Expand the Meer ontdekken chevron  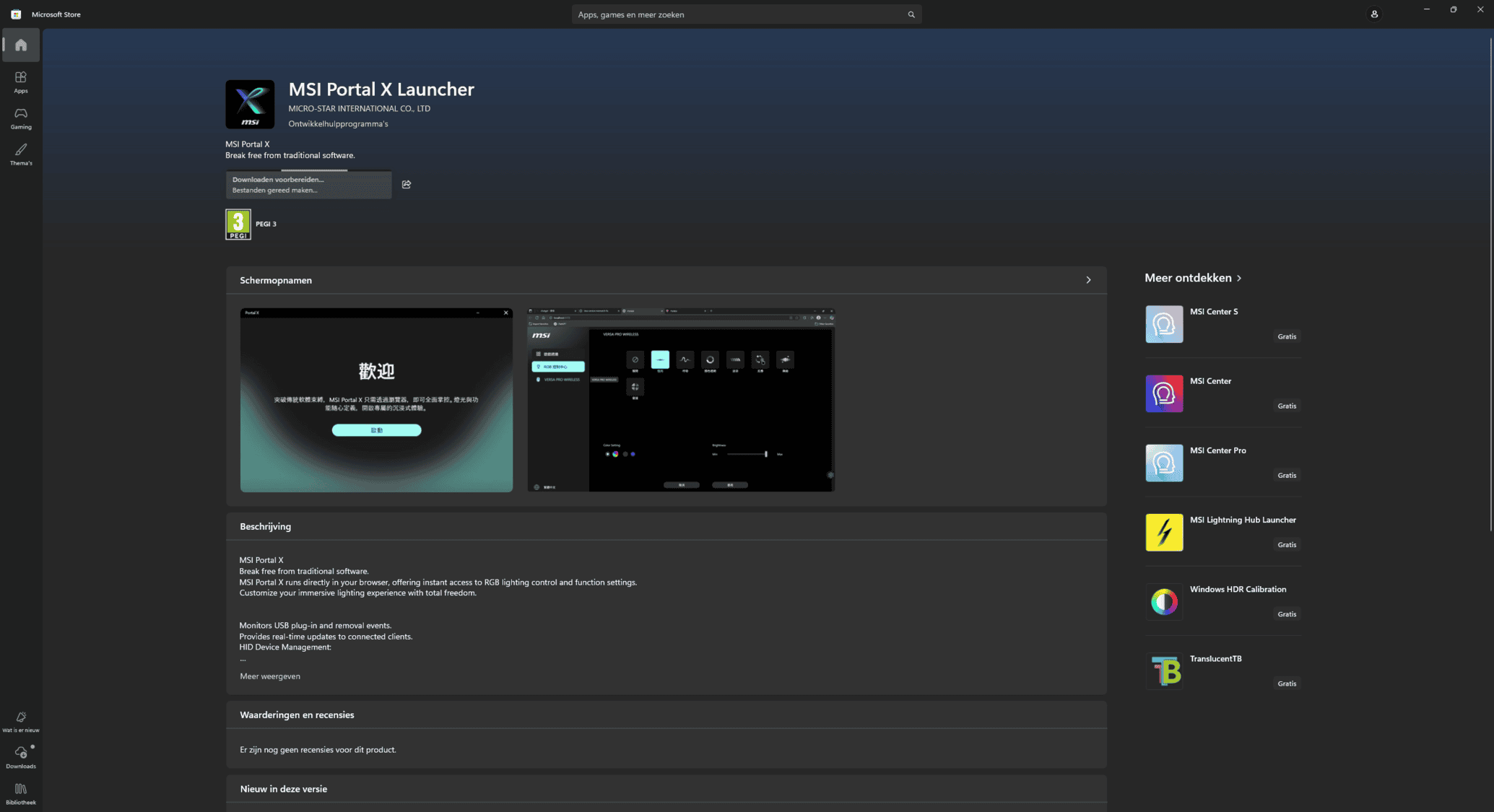tap(1239, 278)
